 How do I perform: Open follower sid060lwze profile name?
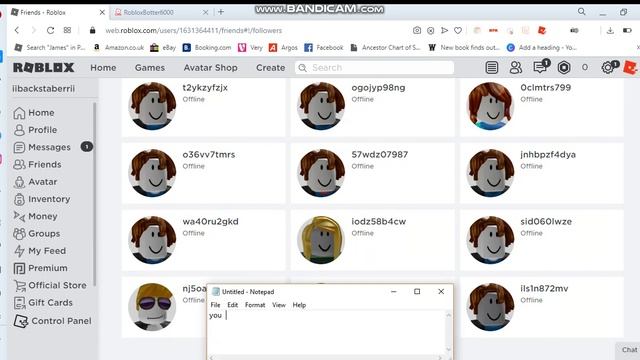546,222
